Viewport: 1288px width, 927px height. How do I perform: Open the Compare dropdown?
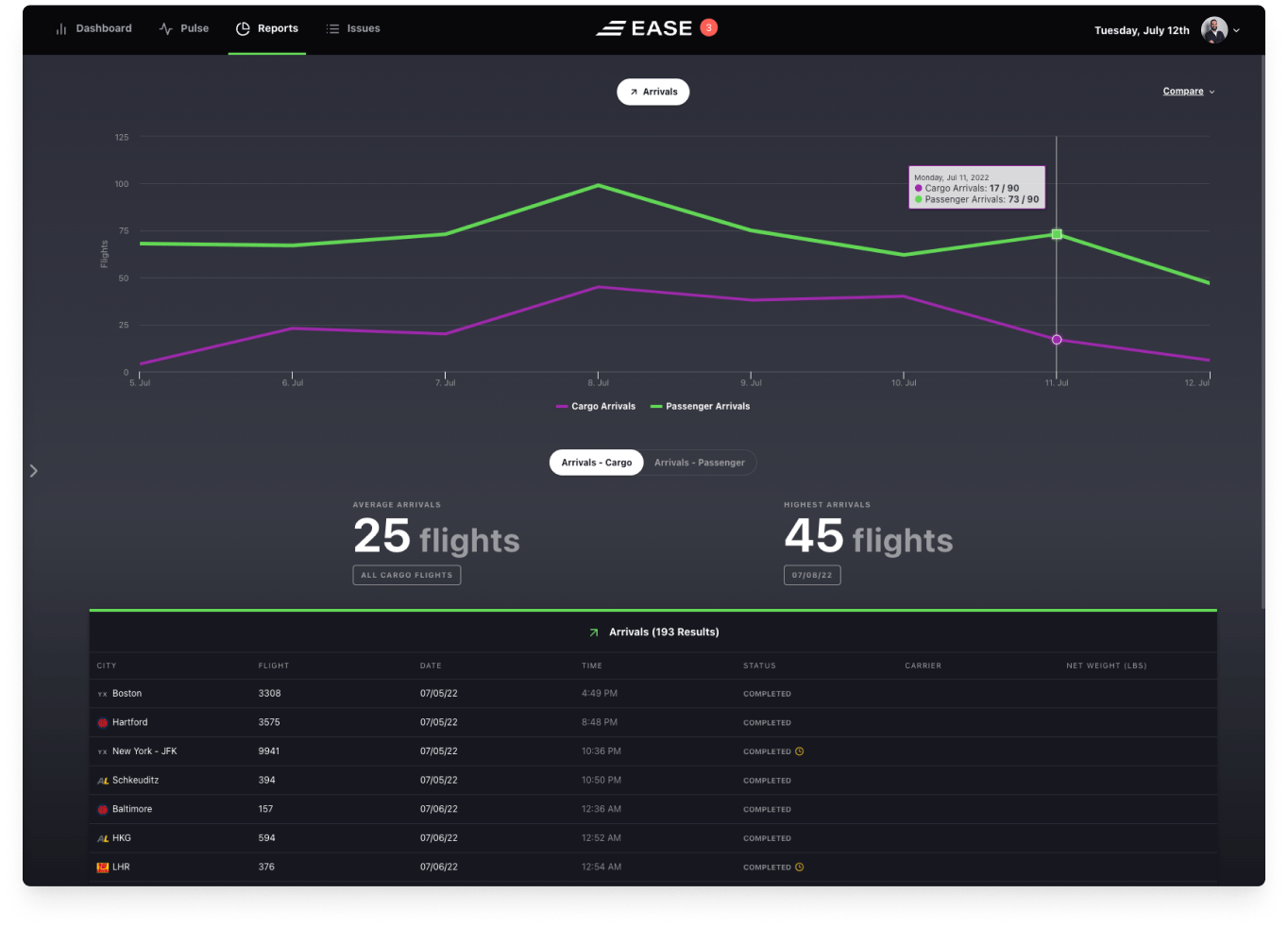point(1183,91)
